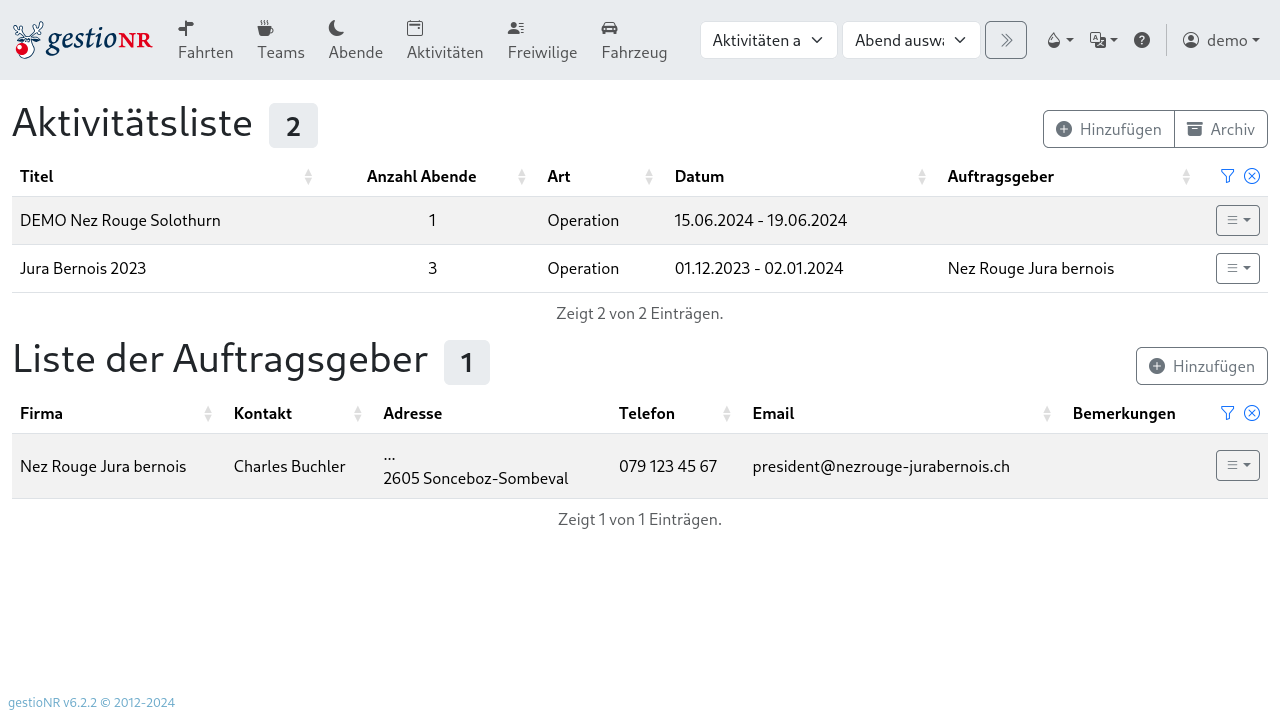The height and width of the screenshot is (720, 1280).
Task: Expand the Abend auswählen dropdown
Action: [x=911, y=40]
